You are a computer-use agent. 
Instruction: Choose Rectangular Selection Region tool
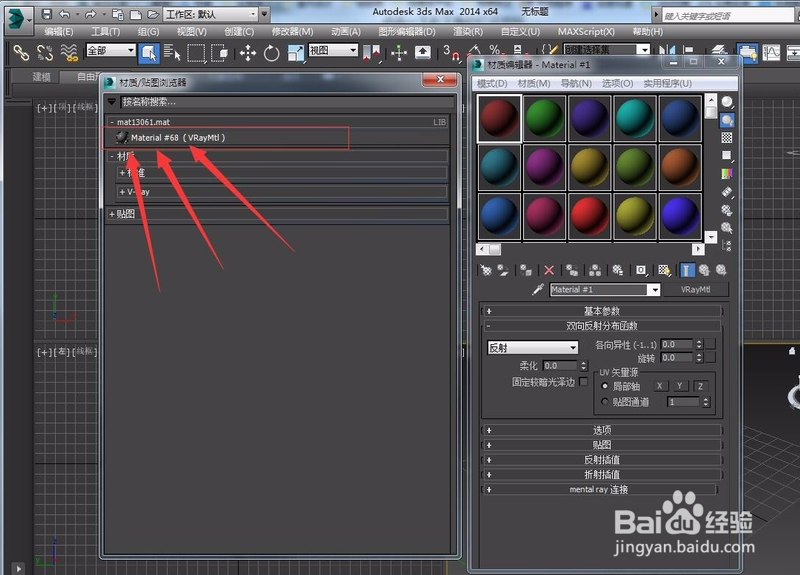[196, 53]
